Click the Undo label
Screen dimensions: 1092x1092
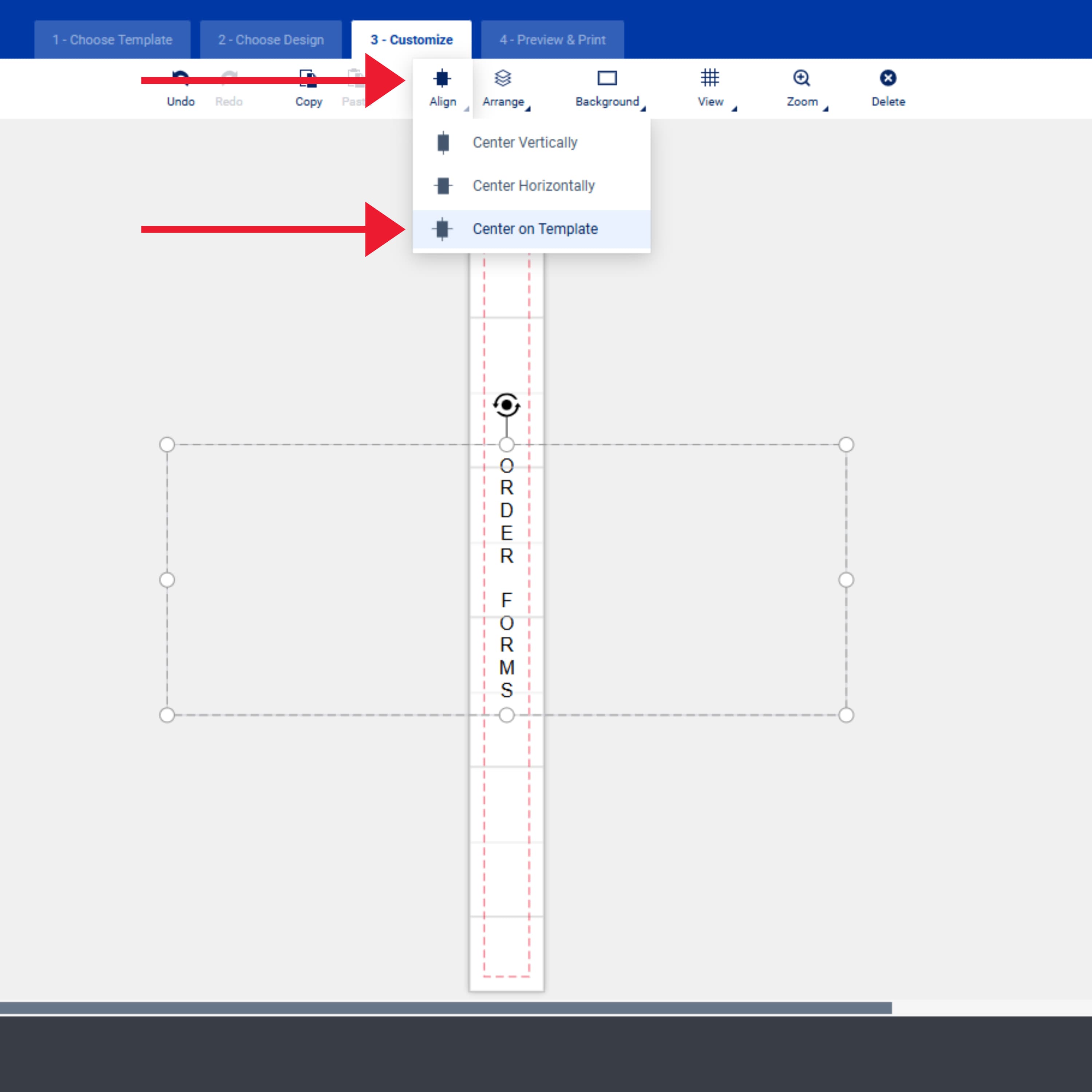(180, 102)
